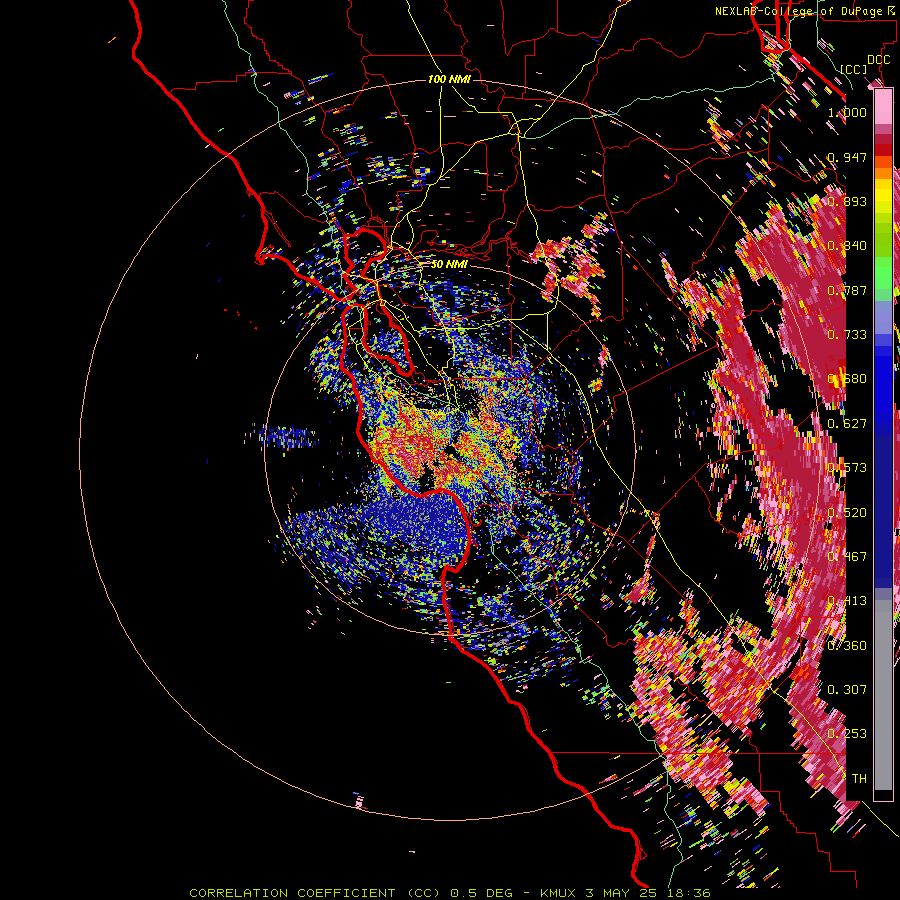Click the 0.467 scale value
This screenshot has width=900, height=900.
coord(847,557)
